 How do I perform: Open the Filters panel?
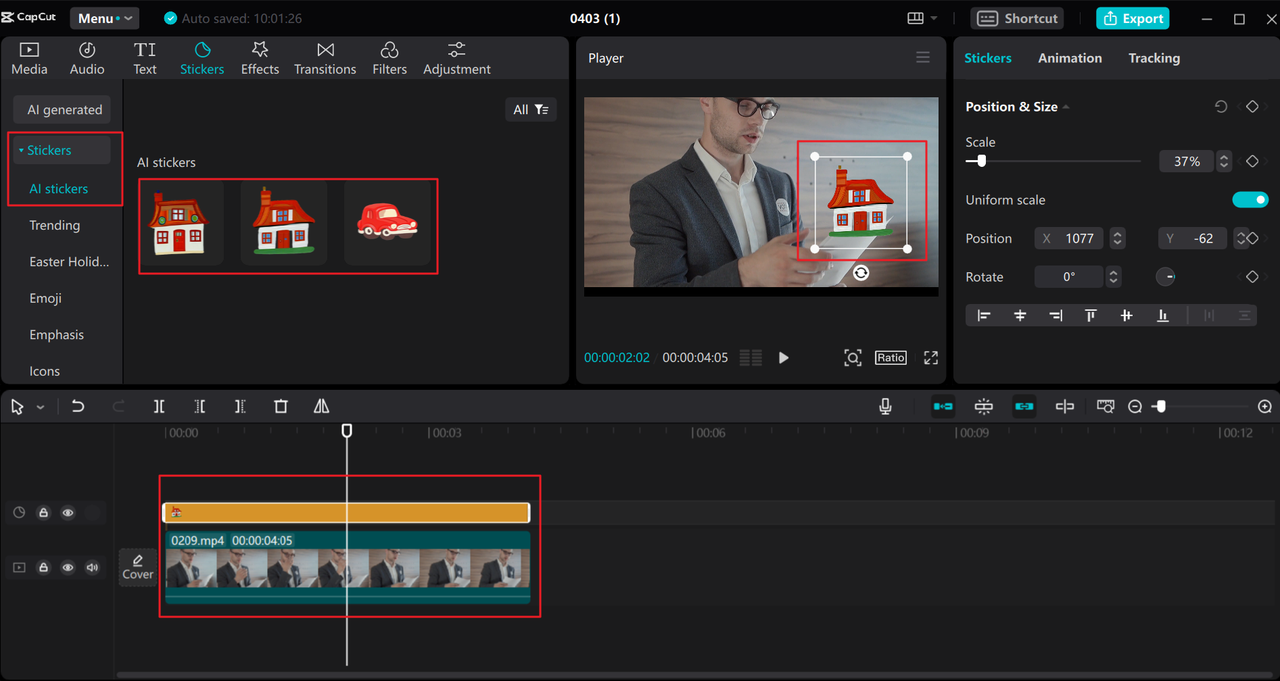[389, 59]
